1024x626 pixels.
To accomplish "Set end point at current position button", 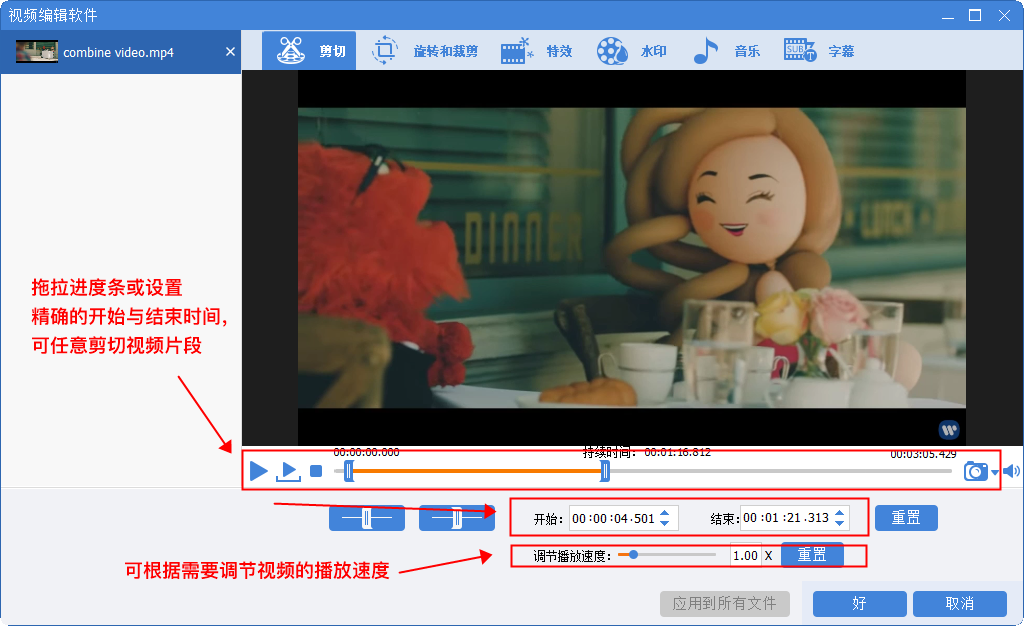I will (x=456, y=518).
